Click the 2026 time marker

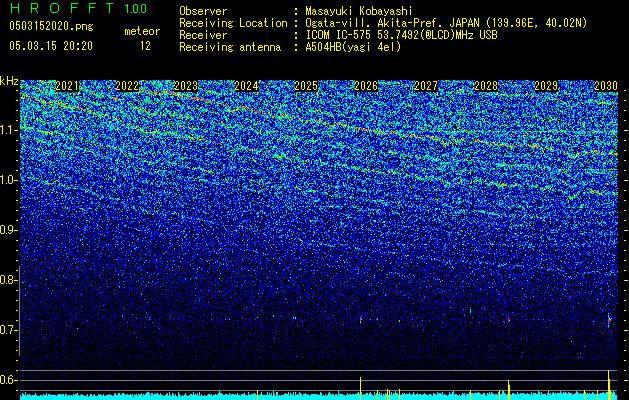(x=366, y=85)
